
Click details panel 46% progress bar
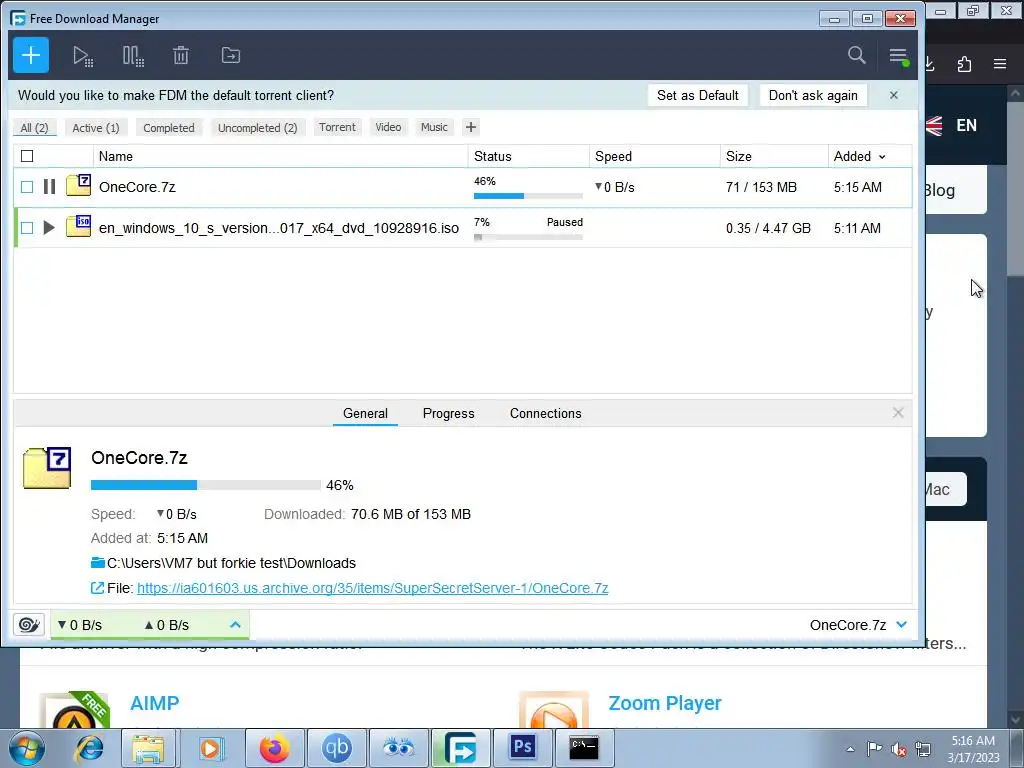(x=206, y=485)
